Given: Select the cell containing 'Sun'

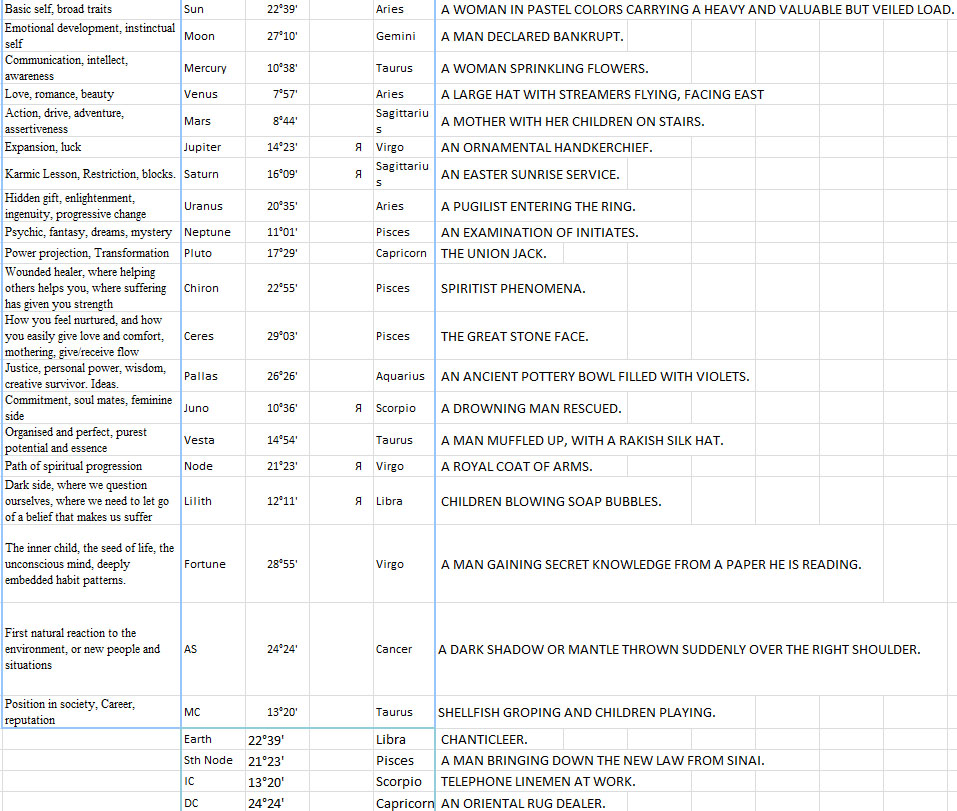Looking at the screenshot, I should point(213,9).
